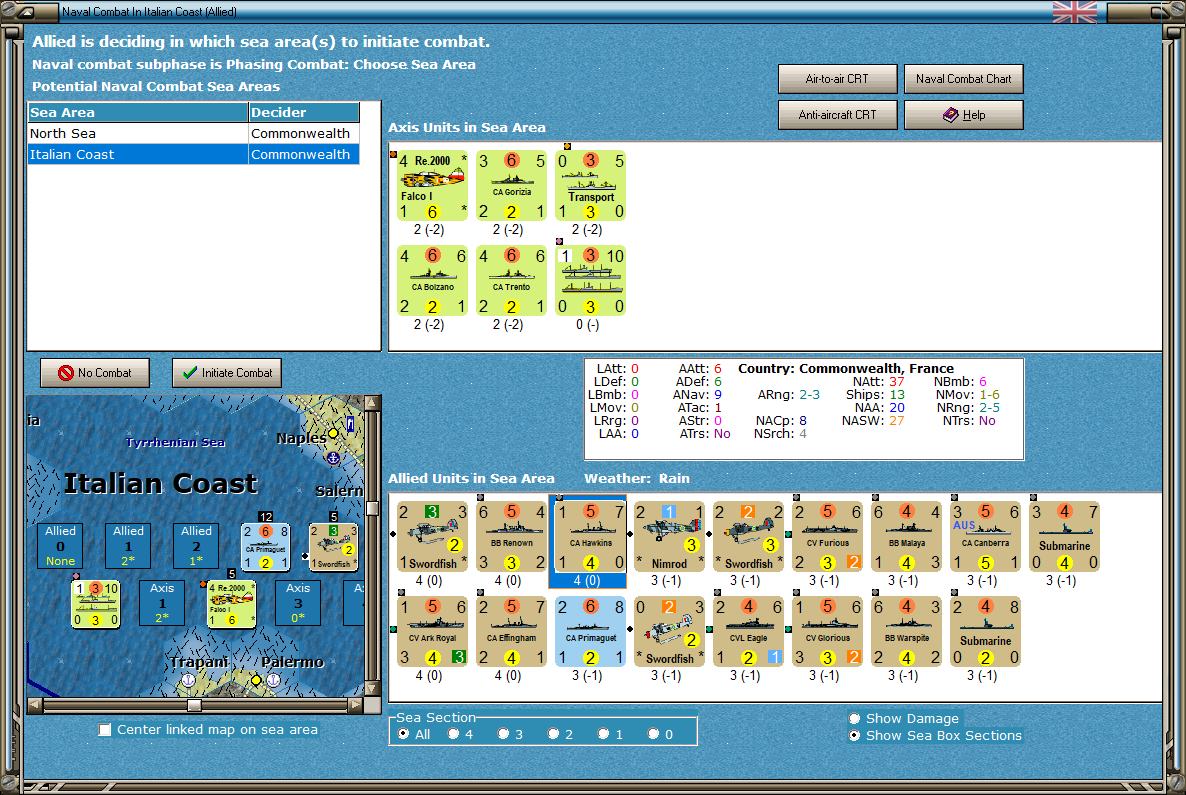The height and width of the screenshot is (795, 1186).
Task: Select the All sea section radio button
Action: tap(403, 734)
